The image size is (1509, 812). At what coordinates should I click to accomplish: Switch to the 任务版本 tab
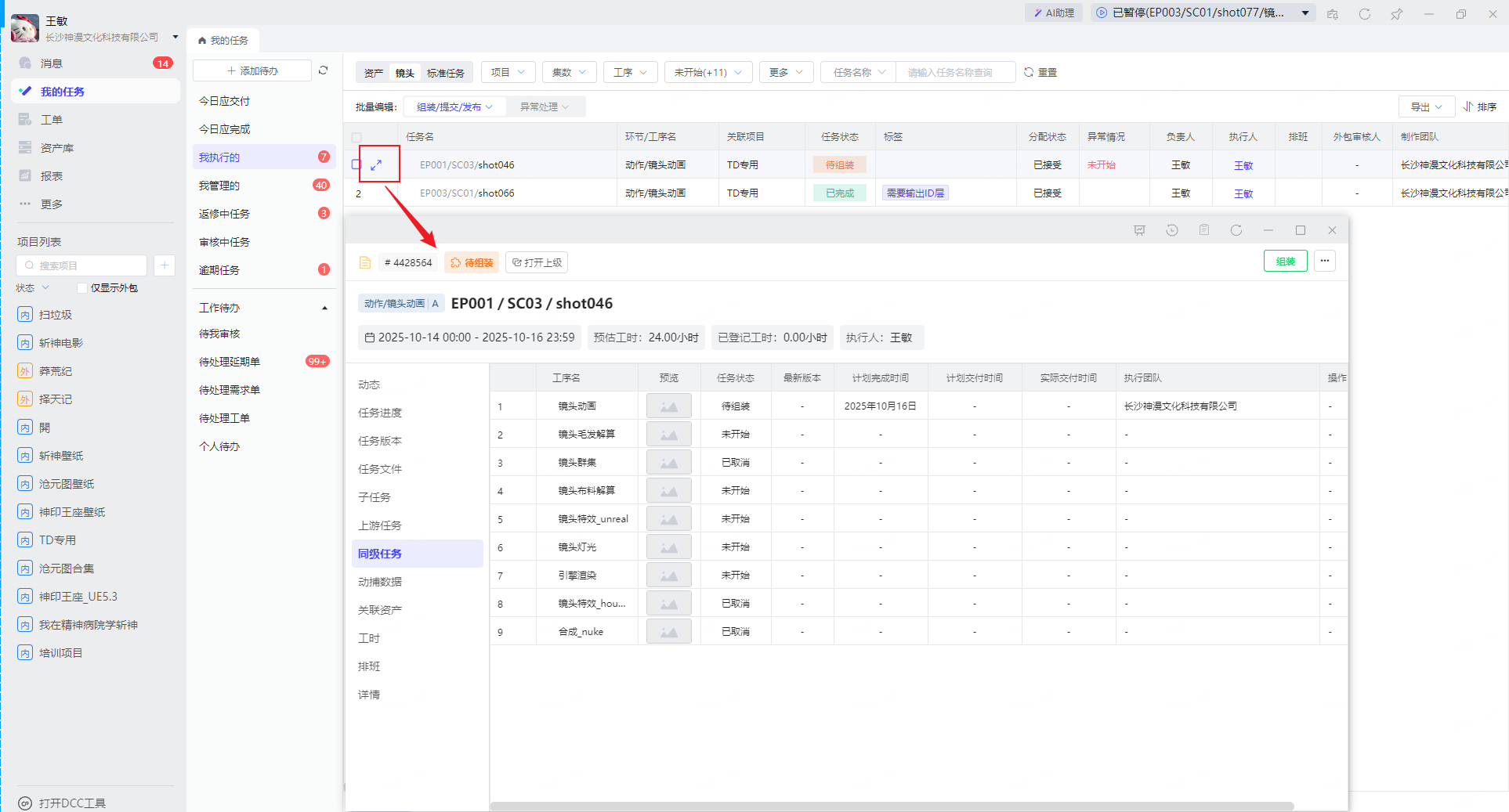tap(380, 441)
